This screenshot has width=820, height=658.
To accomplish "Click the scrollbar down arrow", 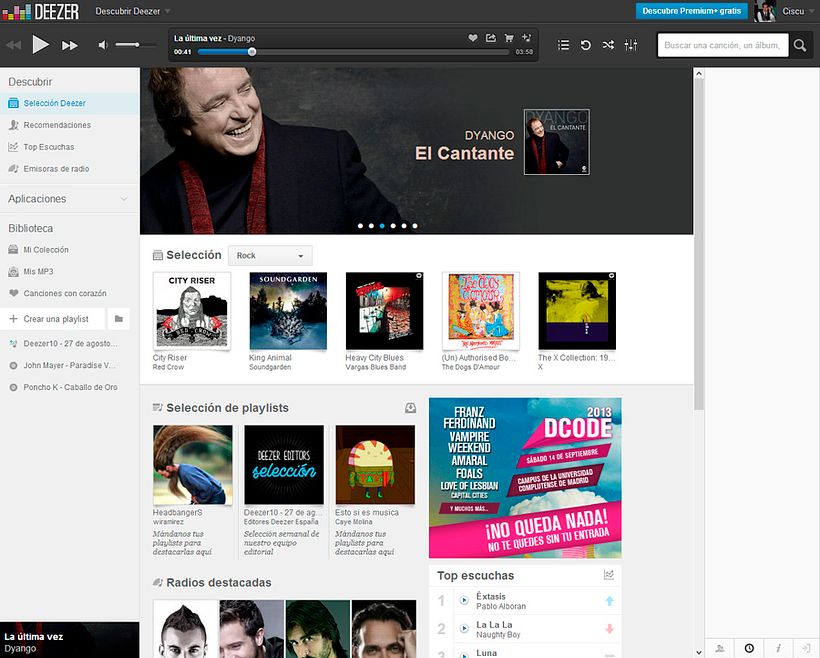I will [x=699, y=652].
